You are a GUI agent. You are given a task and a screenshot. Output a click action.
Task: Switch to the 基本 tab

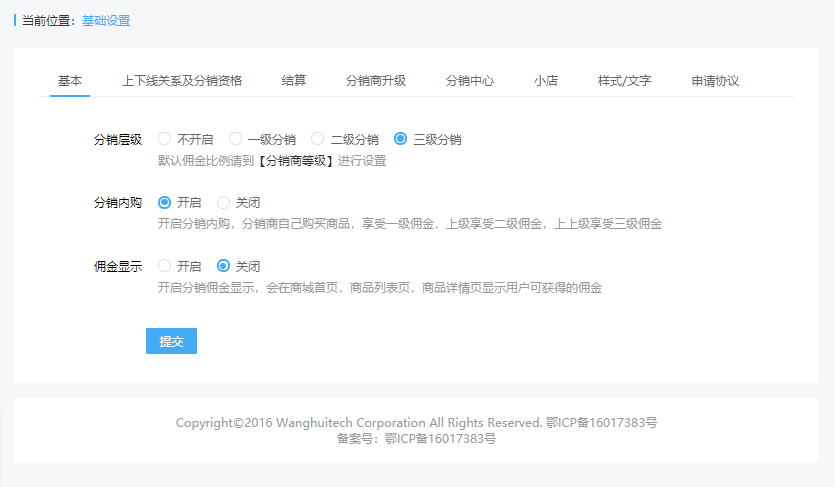70,81
